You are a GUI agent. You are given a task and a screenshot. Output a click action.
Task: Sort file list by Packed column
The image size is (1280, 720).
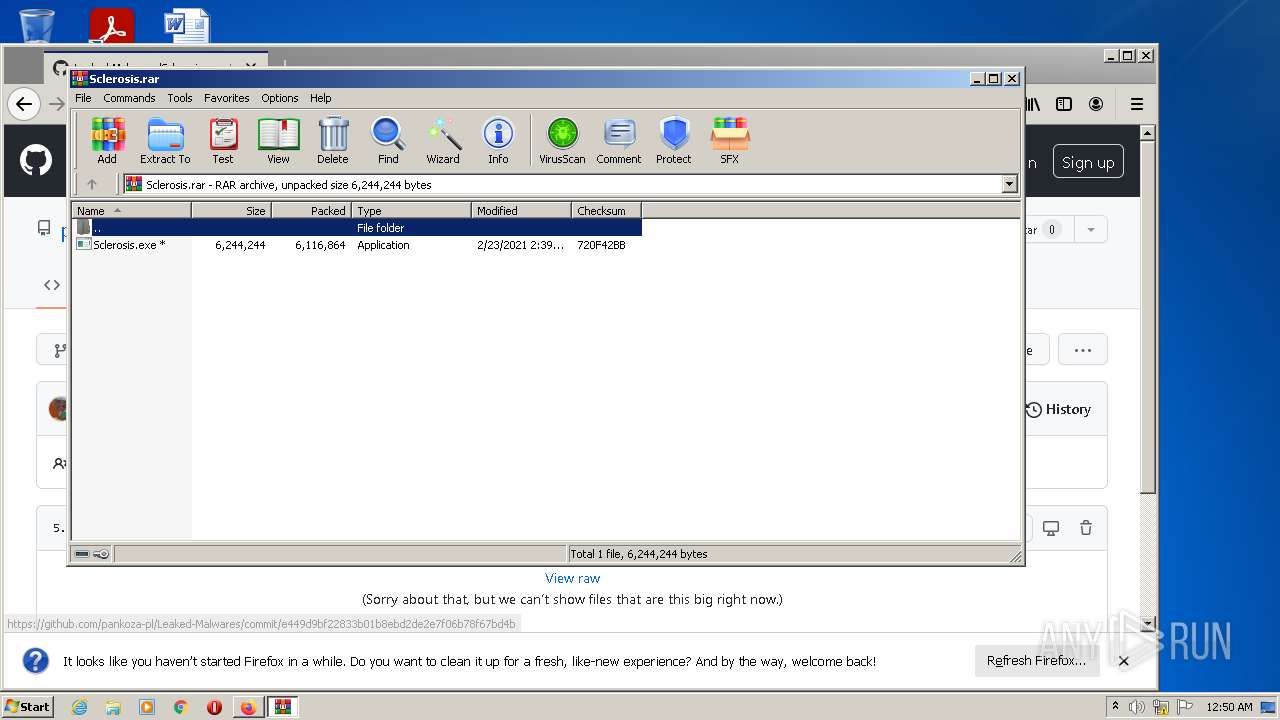pos(311,210)
